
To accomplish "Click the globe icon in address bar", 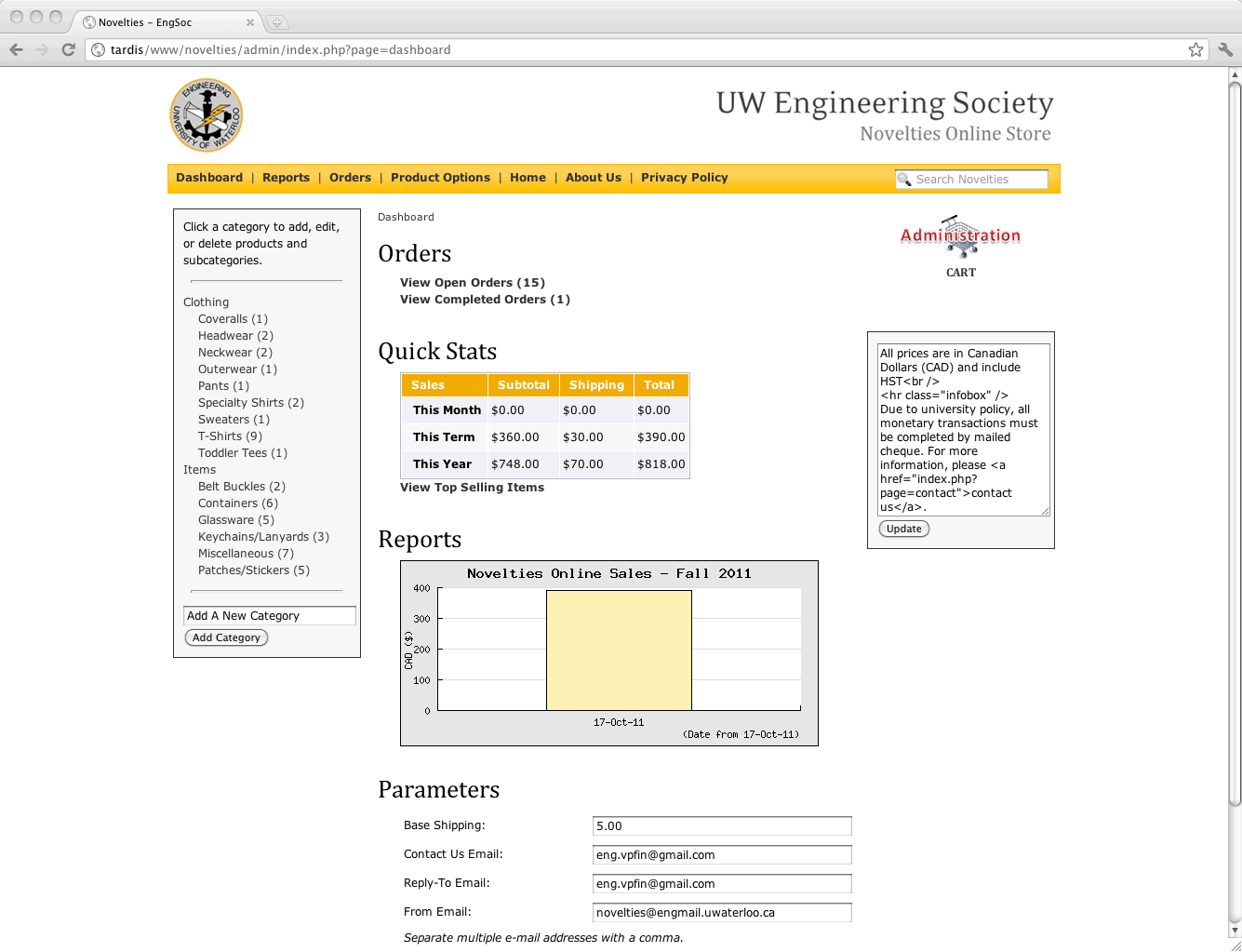I will tap(99, 49).
